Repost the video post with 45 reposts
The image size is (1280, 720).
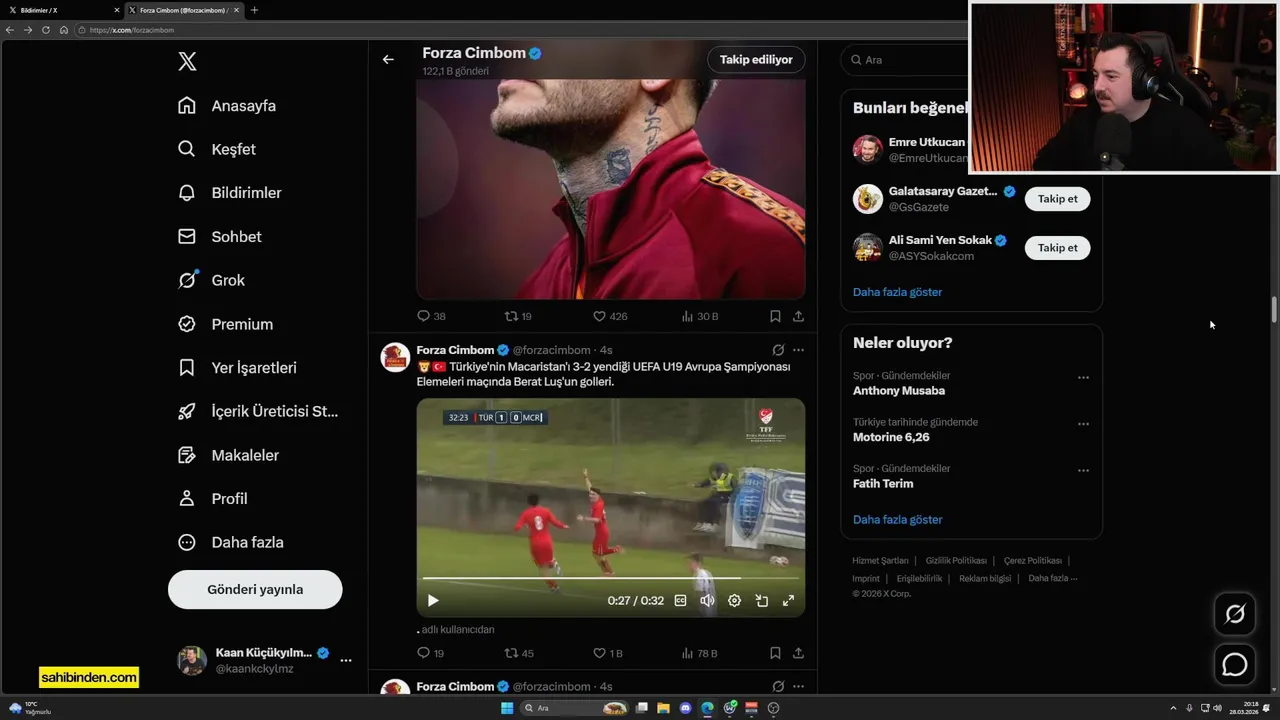coord(519,653)
